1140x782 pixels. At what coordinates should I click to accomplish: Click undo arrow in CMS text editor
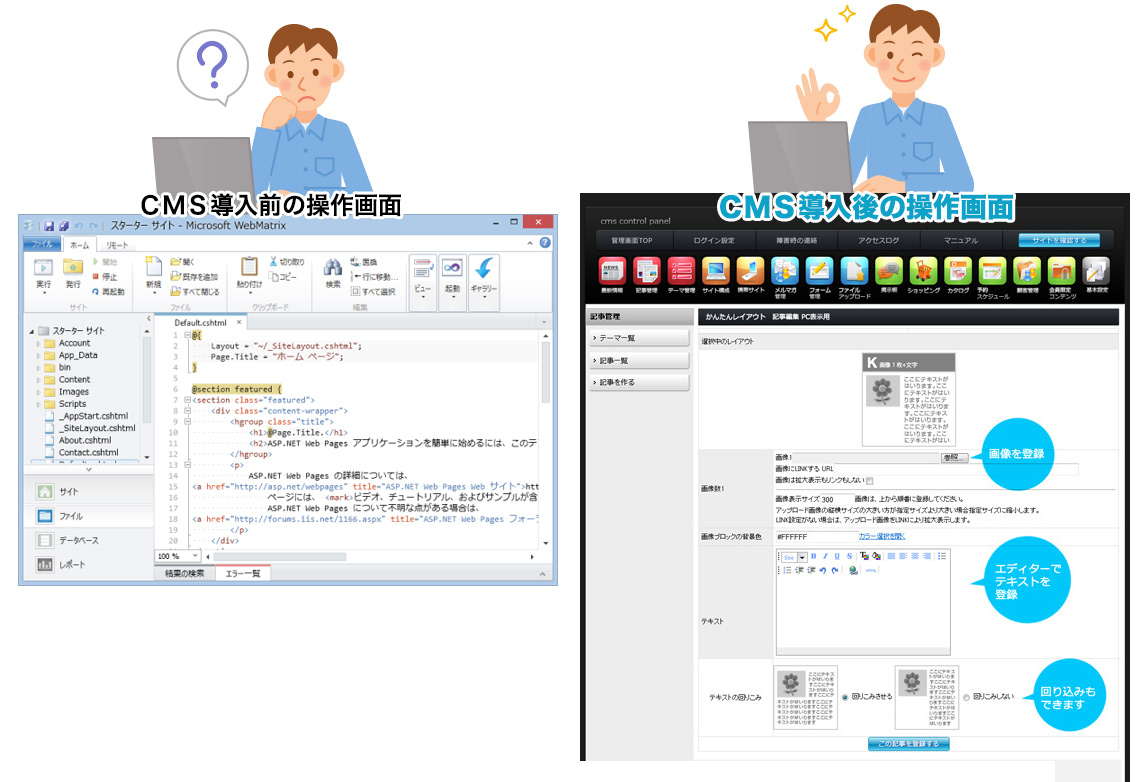click(822, 571)
